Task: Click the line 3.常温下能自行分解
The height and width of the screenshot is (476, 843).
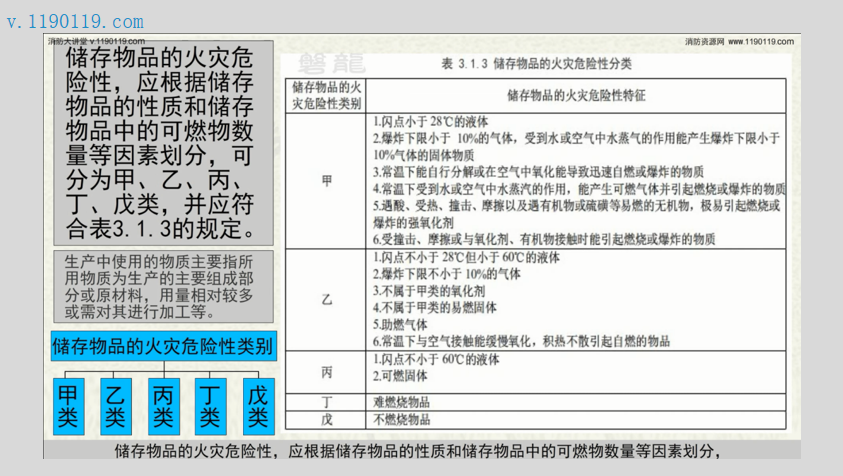Action: (538, 172)
